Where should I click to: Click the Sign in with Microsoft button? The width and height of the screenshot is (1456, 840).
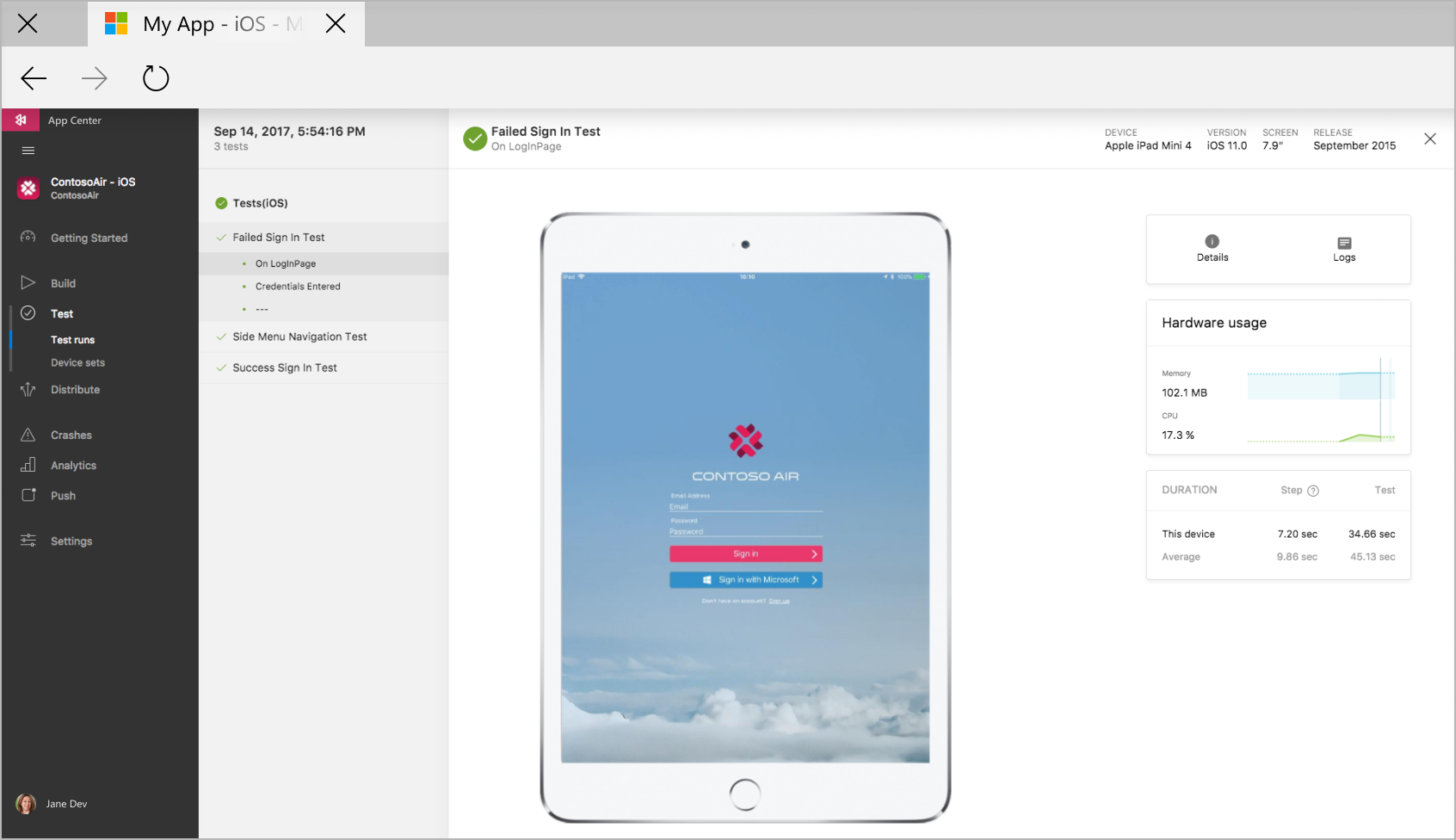coord(745,579)
